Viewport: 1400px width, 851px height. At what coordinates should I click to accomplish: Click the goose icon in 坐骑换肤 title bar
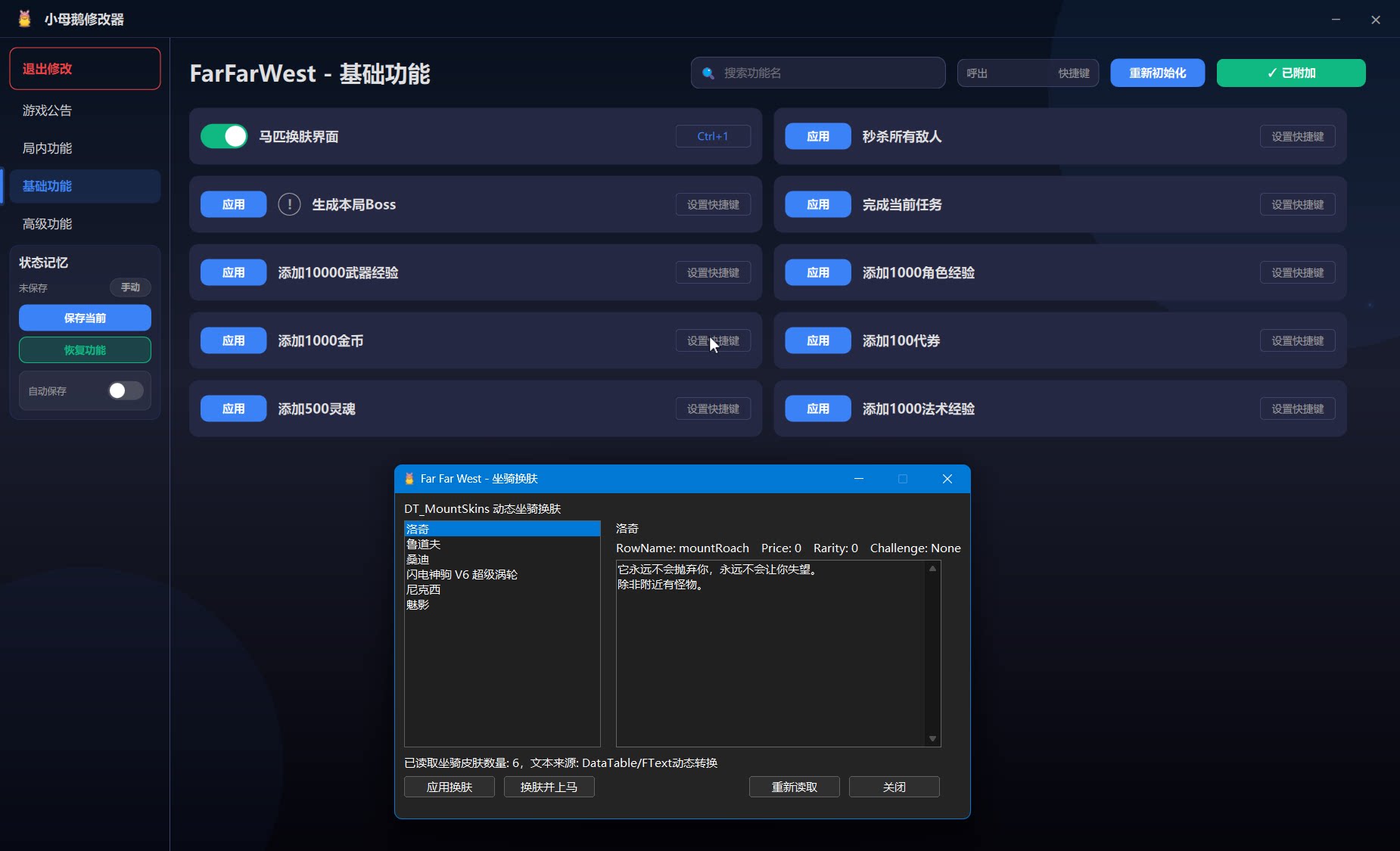pyautogui.click(x=409, y=479)
